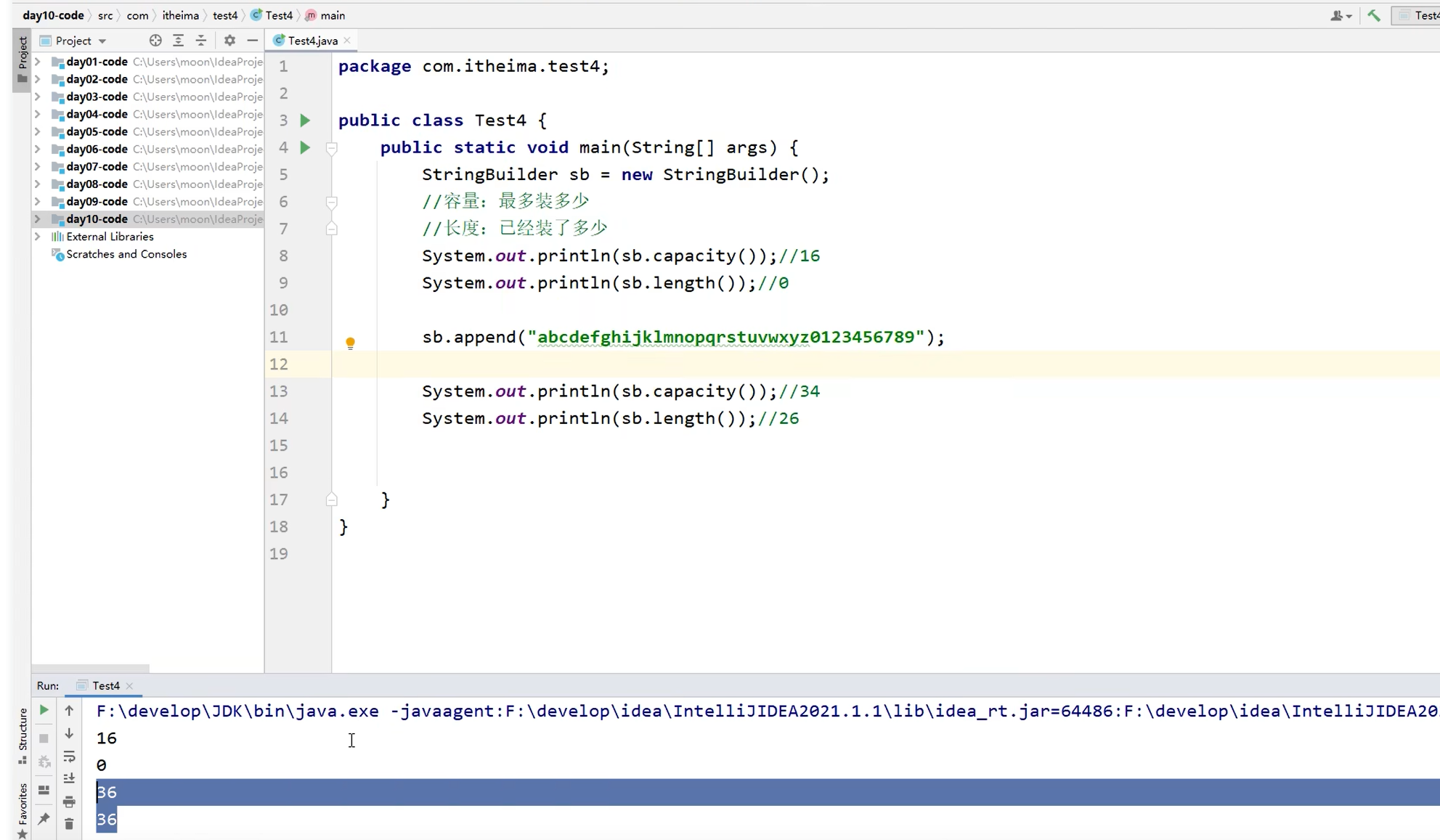Viewport: 1440px width, 840px height.
Task: Click the locate/select opened file target icon
Action: 155,41
